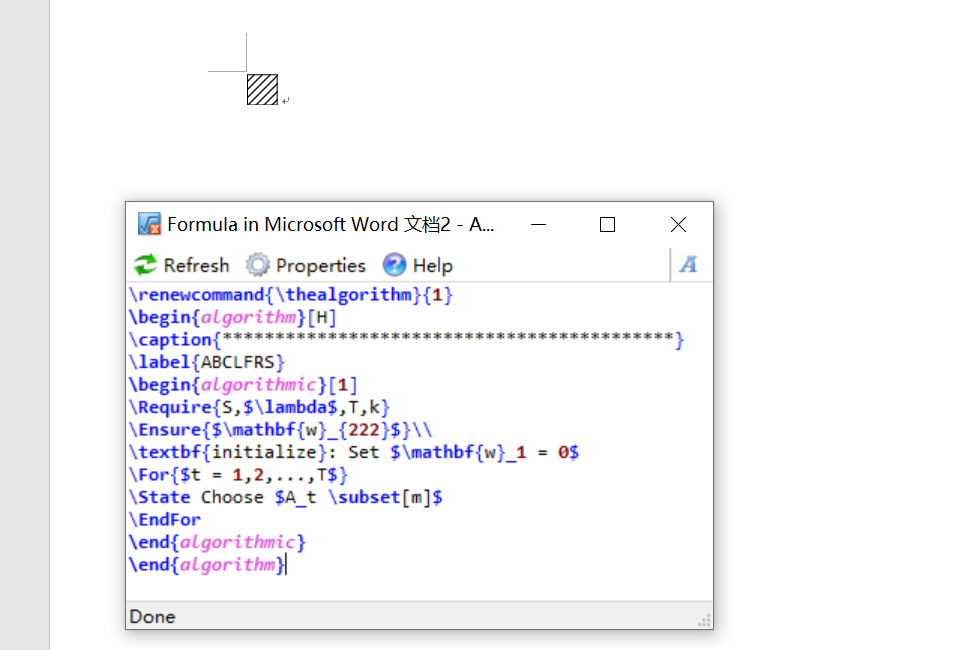Click the \State Choose $A_t line
The height and width of the screenshot is (650, 974).
(286, 497)
